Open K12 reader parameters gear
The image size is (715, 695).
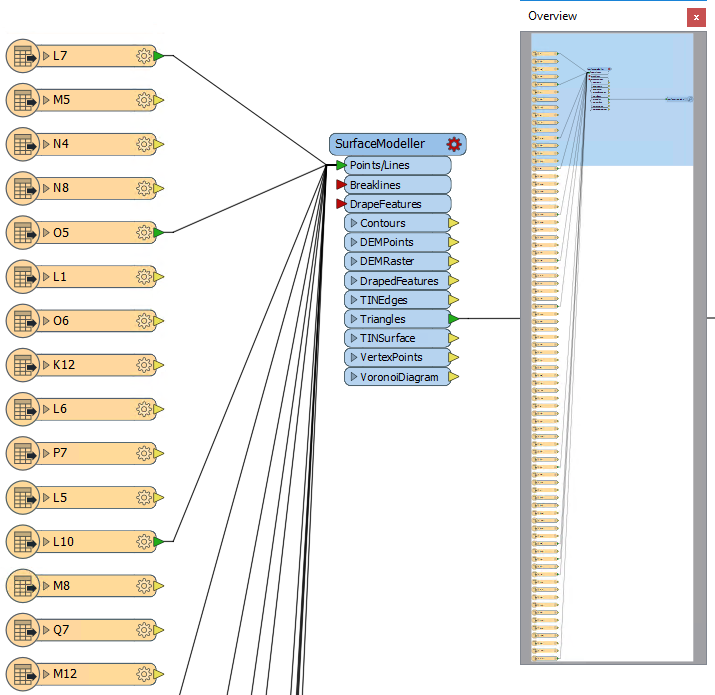(x=144, y=365)
